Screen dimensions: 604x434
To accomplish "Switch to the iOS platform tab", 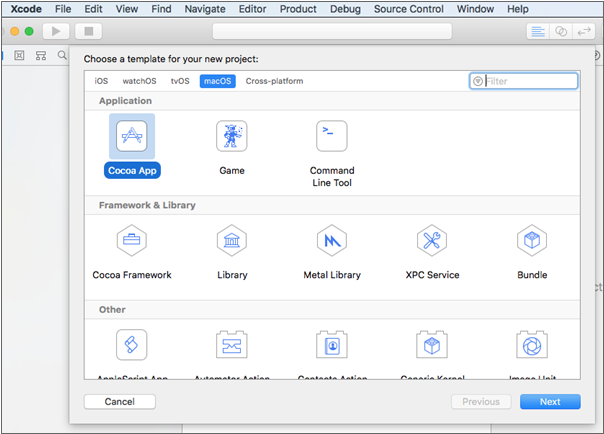I will [x=101, y=81].
